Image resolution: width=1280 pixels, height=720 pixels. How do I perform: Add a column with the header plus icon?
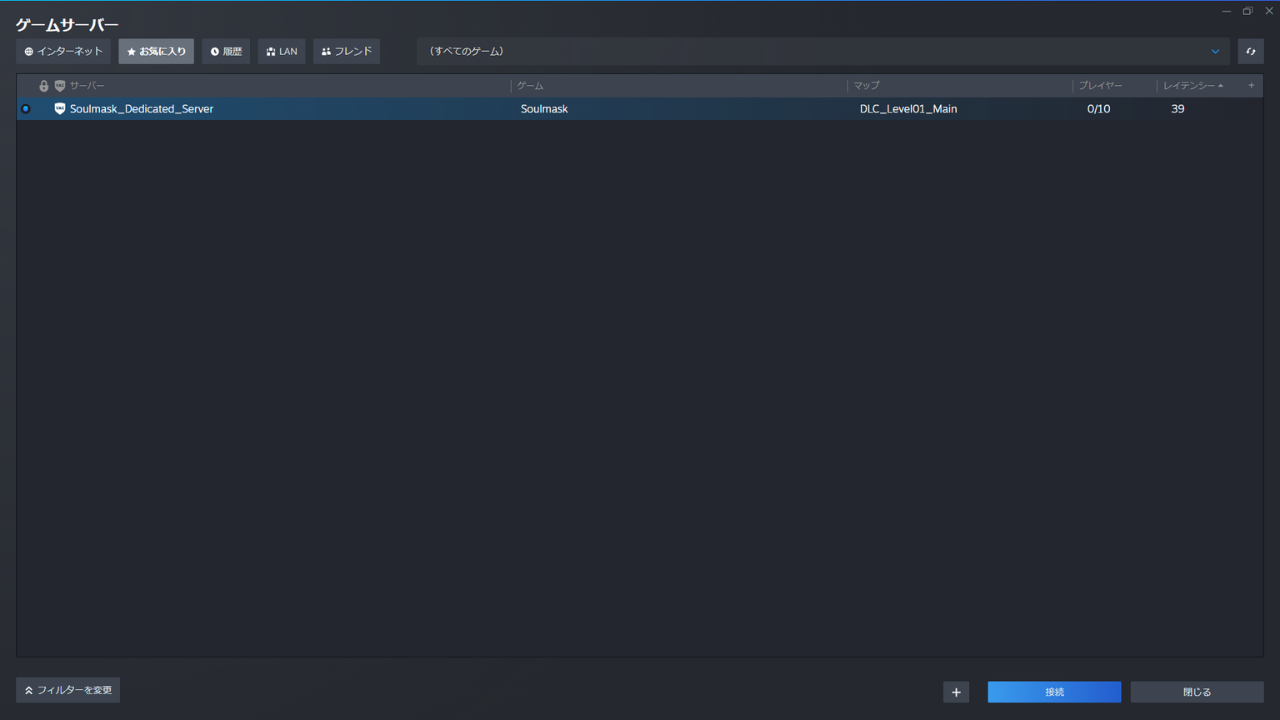click(1251, 86)
